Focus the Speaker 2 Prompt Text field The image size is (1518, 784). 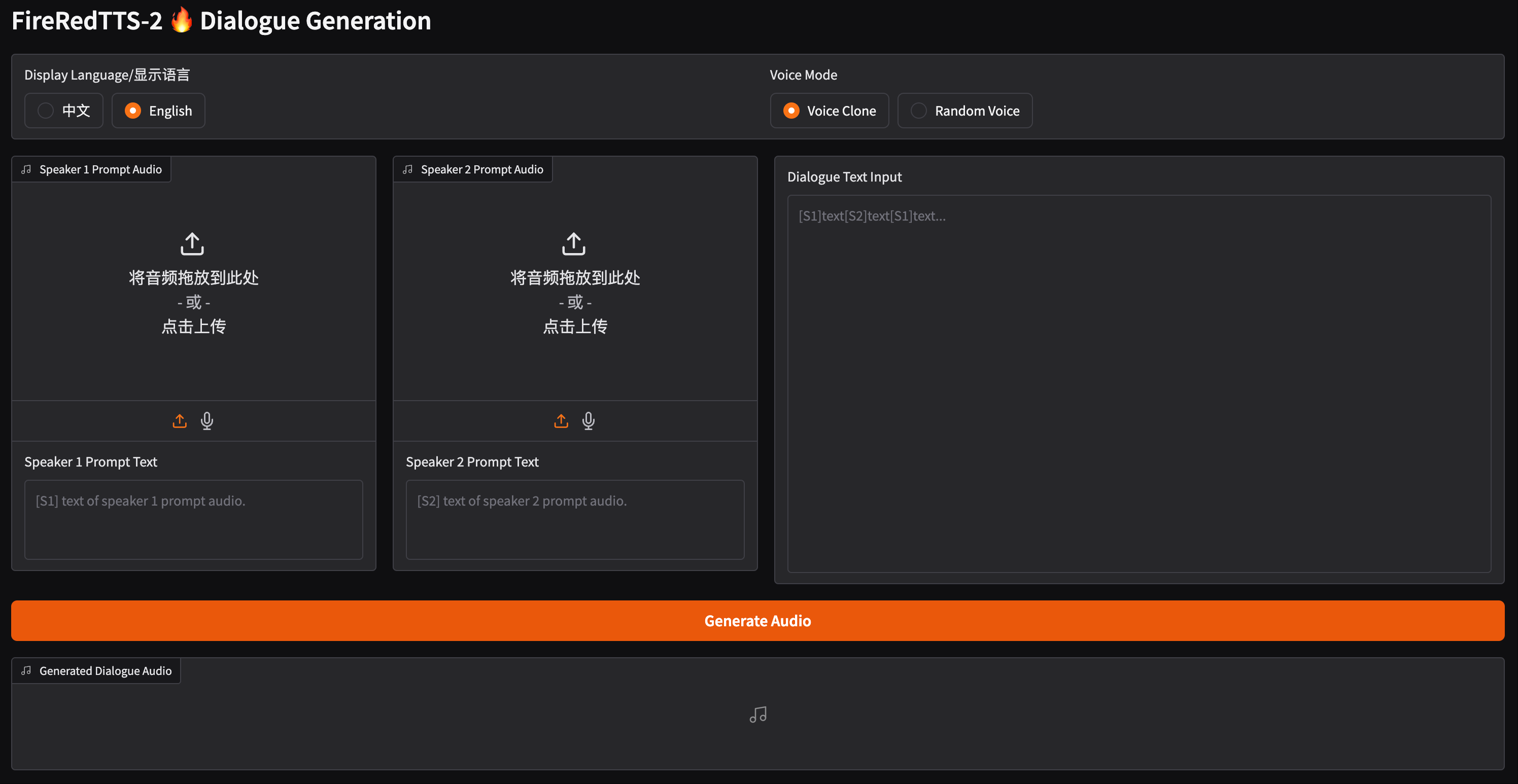574,519
